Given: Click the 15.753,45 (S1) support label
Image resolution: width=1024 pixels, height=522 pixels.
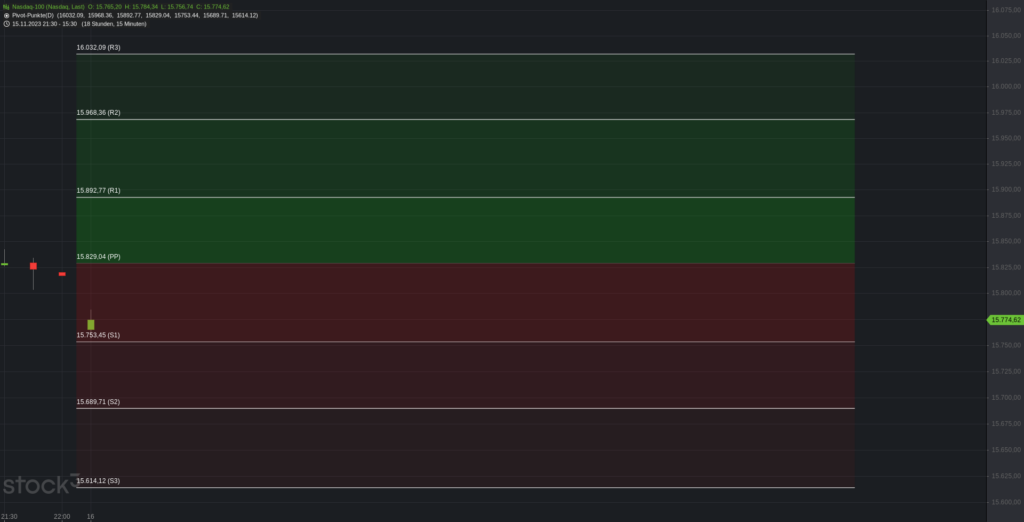Looking at the screenshot, I should pos(99,335).
